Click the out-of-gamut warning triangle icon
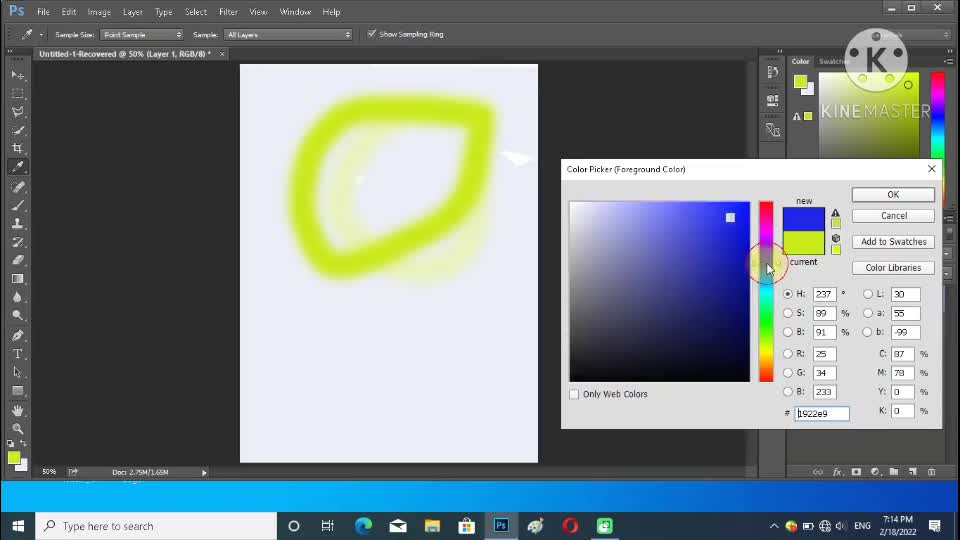Image resolution: width=960 pixels, height=540 pixels. [x=836, y=213]
